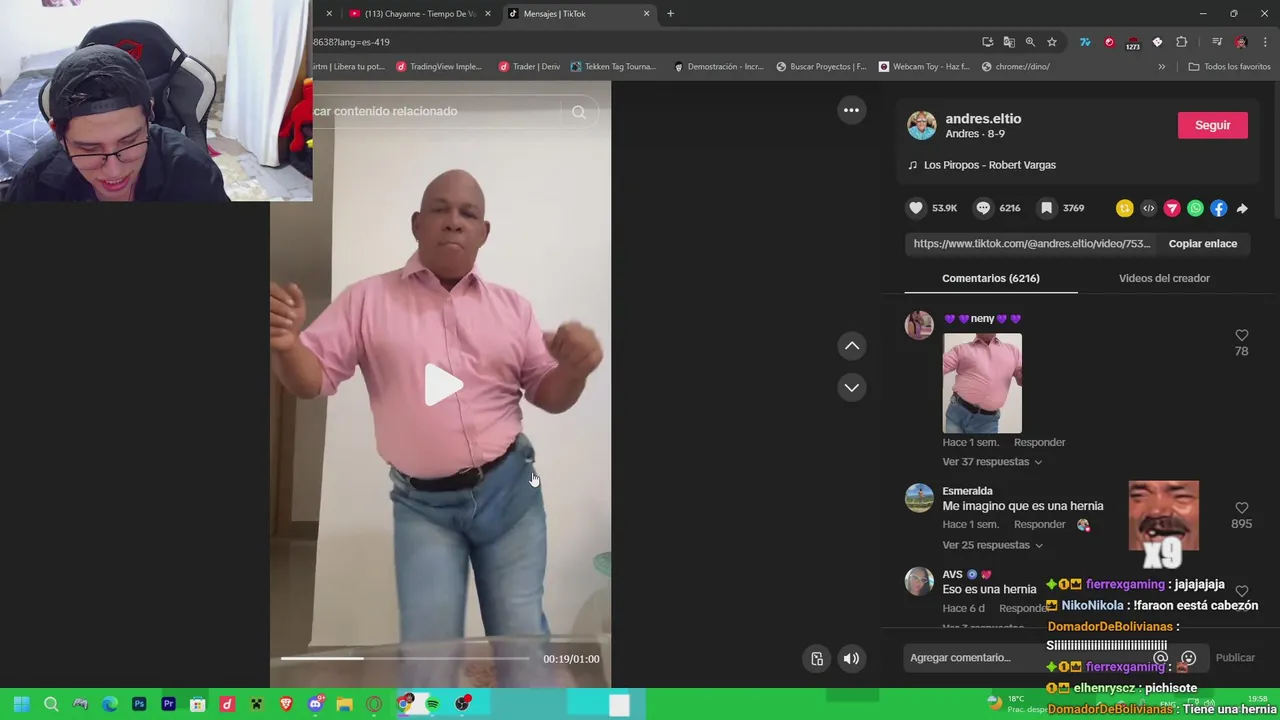Screen dimensions: 1280x720
Task: Open the Extensions puzzle icon
Action: [1181, 42]
